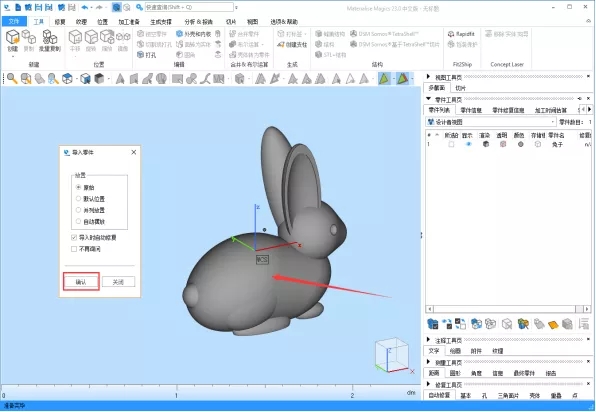Click the 创建 (Create) part icon in ribbon
Viewport: 596px width, 412px height.
click(x=13, y=37)
